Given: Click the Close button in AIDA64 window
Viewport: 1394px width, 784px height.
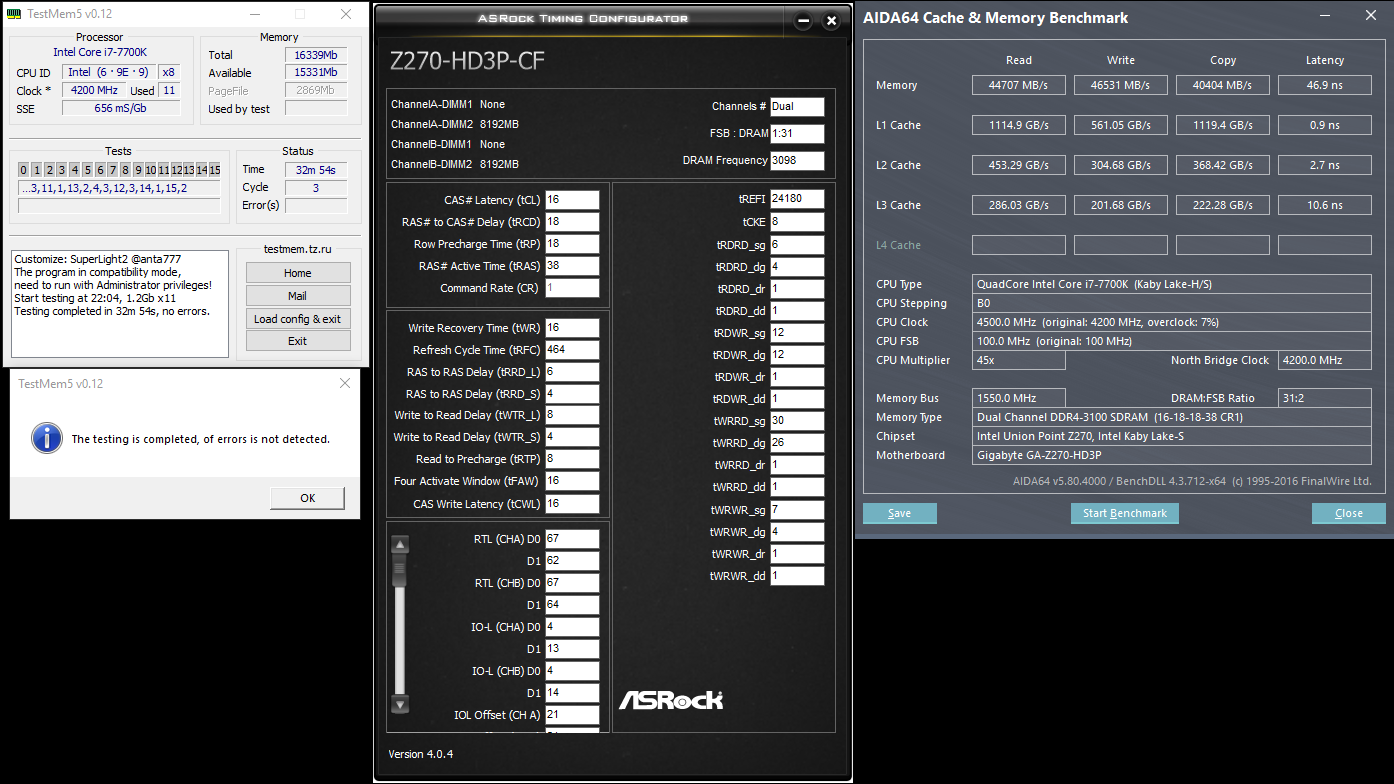Looking at the screenshot, I should [x=1349, y=513].
